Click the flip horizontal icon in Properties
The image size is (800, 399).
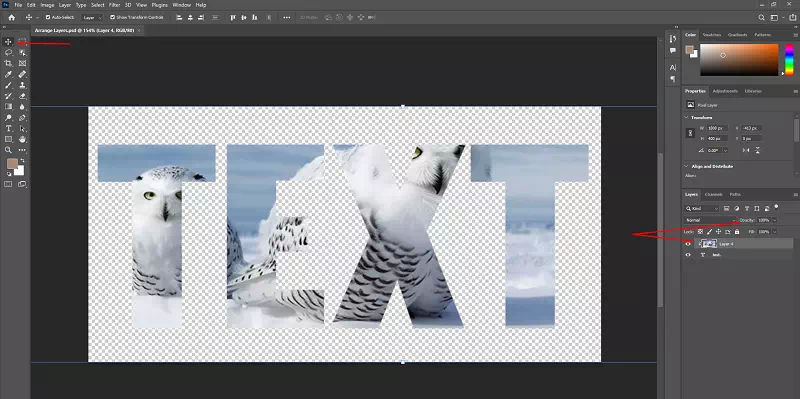tap(746, 150)
